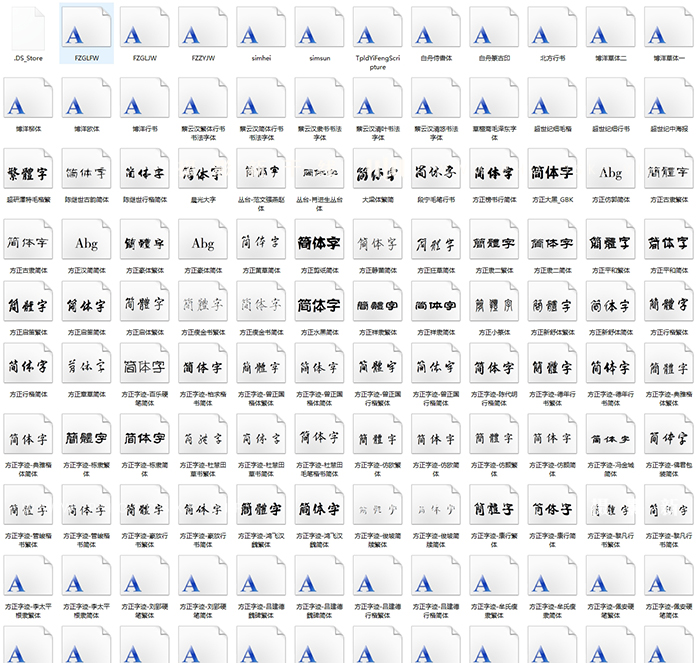Select the 方正小篆体 file name label
This screenshot has width=700, height=663.
[x=494, y=332]
